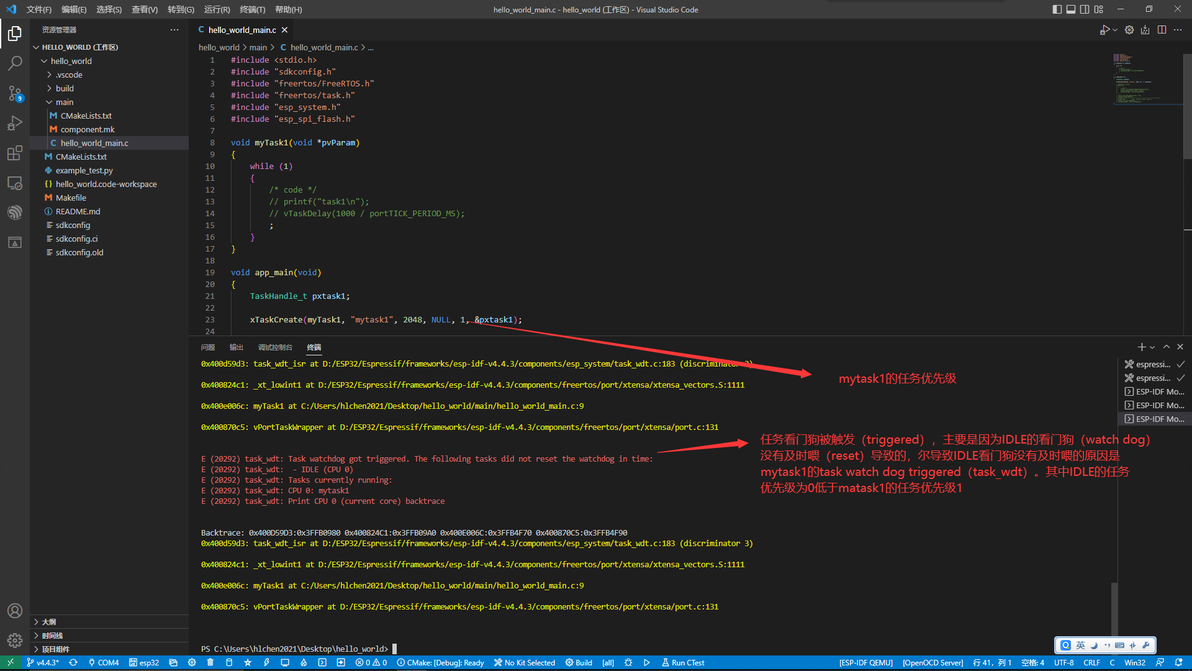This screenshot has height=671, width=1192.
Task: Open the Explorer view in activity bar
Action: (14, 33)
